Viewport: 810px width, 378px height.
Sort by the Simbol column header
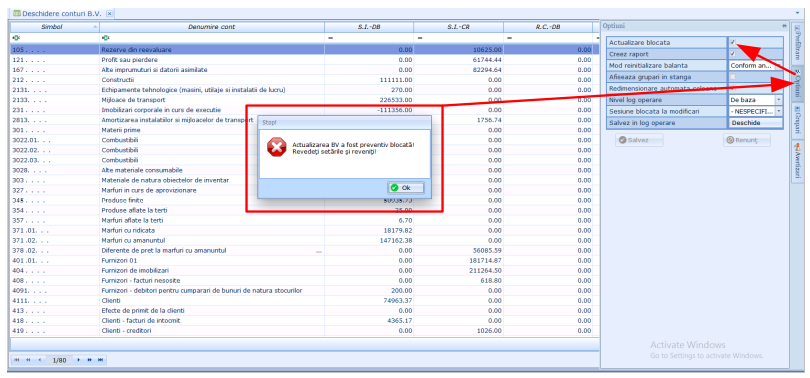coord(55,26)
